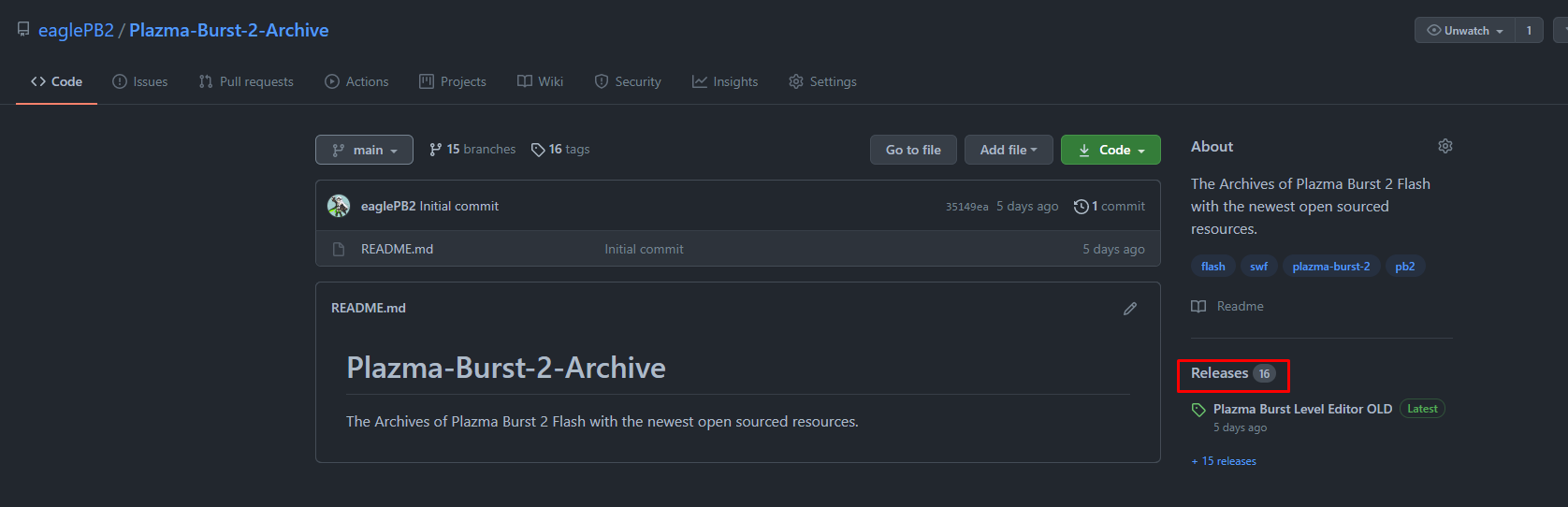The height and width of the screenshot is (507, 1568).
Task: Open the Security tab
Action: tap(628, 81)
